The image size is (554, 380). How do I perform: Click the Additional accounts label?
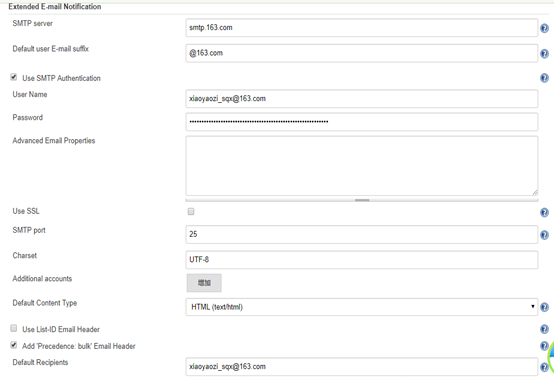click(x=42, y=279)
